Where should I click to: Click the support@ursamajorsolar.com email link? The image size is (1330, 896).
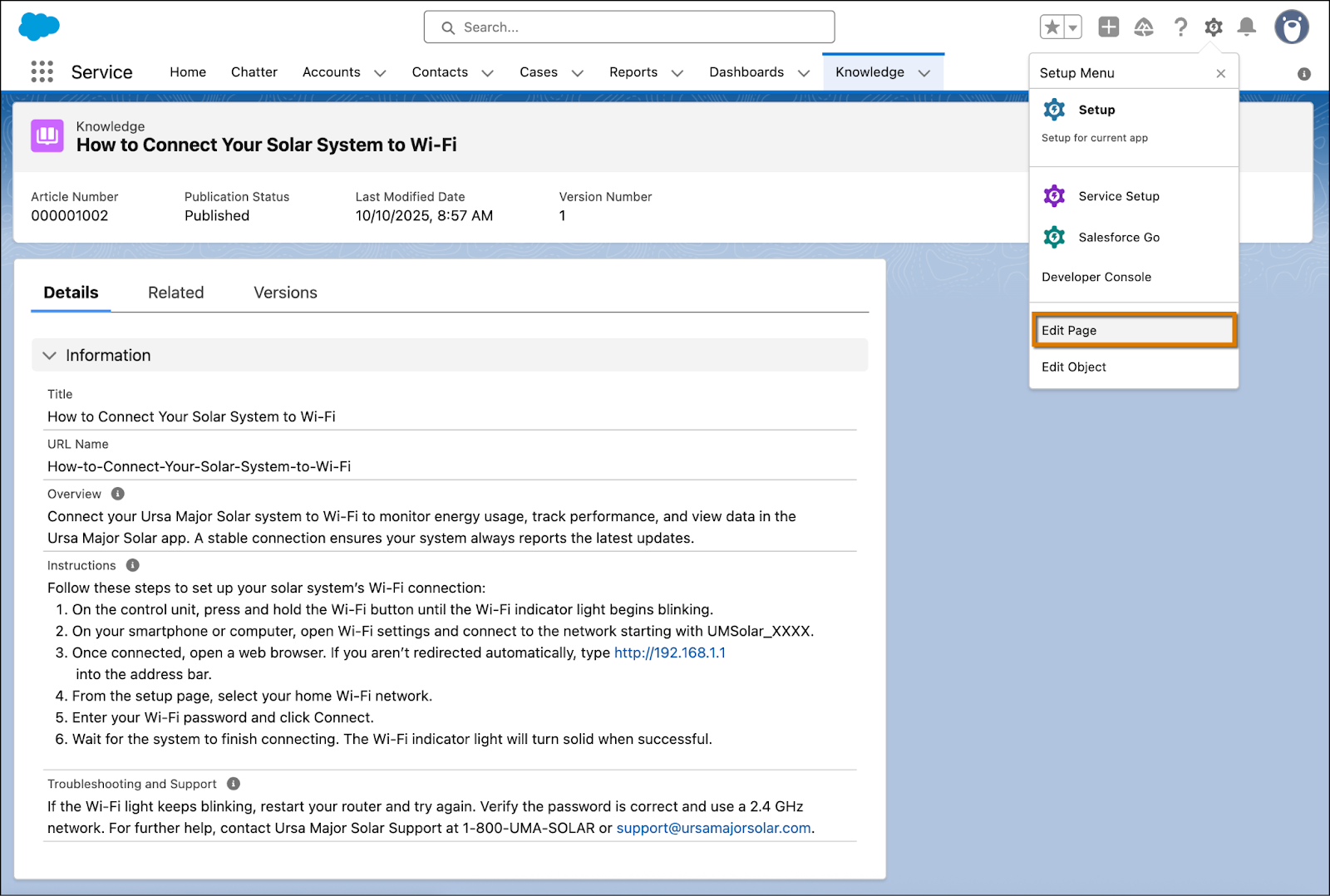713,829
